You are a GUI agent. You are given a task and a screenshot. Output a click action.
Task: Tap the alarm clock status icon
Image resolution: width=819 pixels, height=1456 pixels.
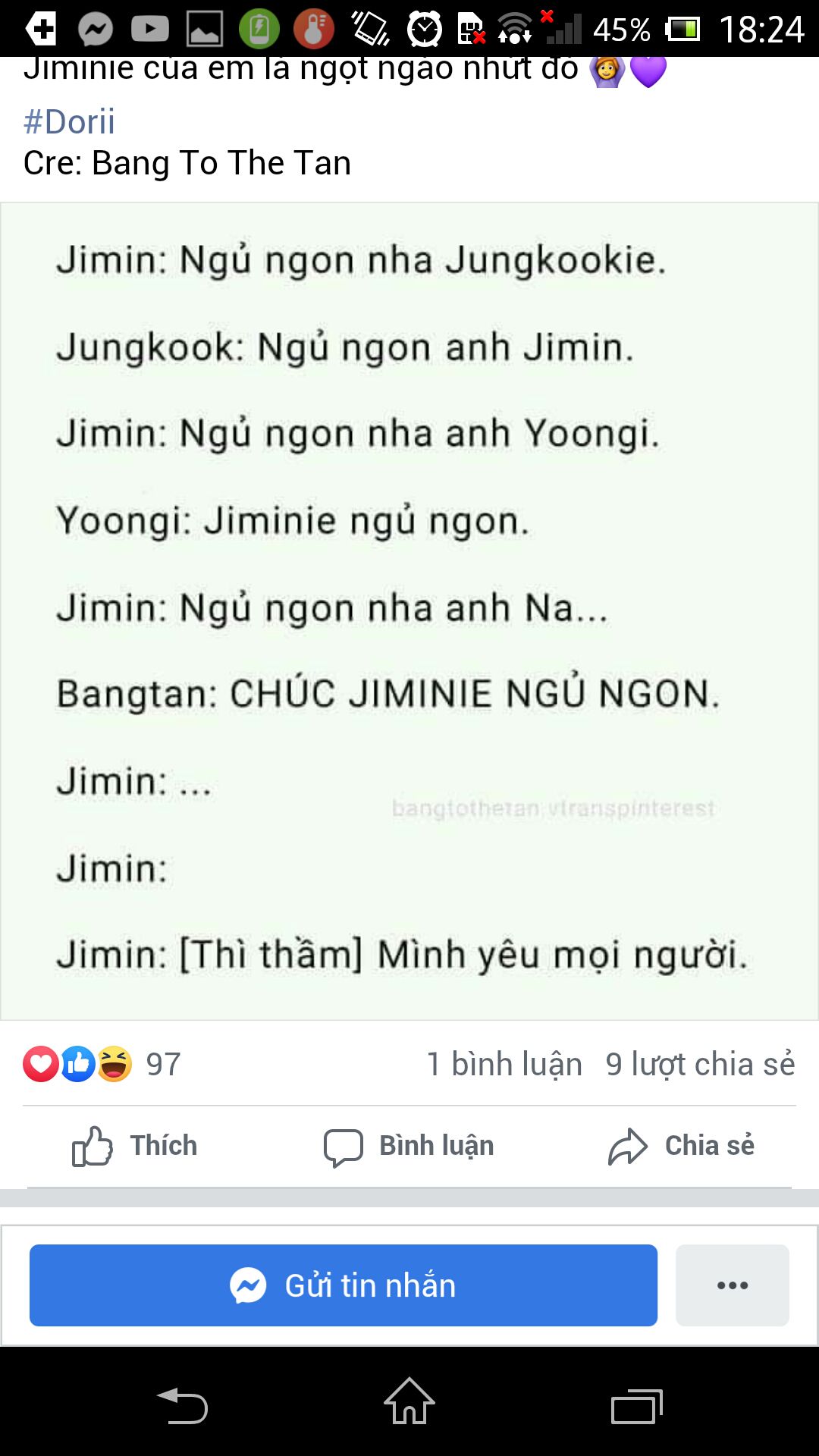[x=425, y=30]
